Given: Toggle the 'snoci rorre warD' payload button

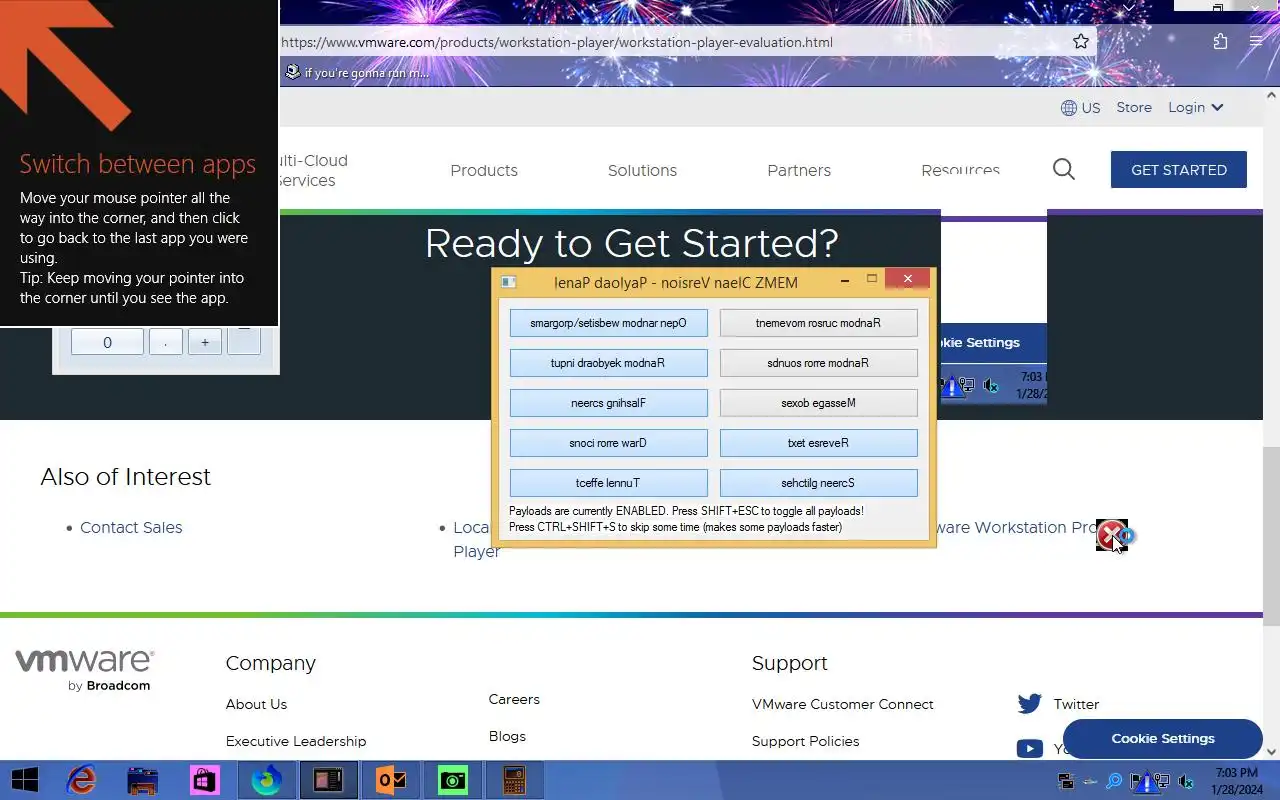Looking at the screenshot, I should click(x=608, y=443).
